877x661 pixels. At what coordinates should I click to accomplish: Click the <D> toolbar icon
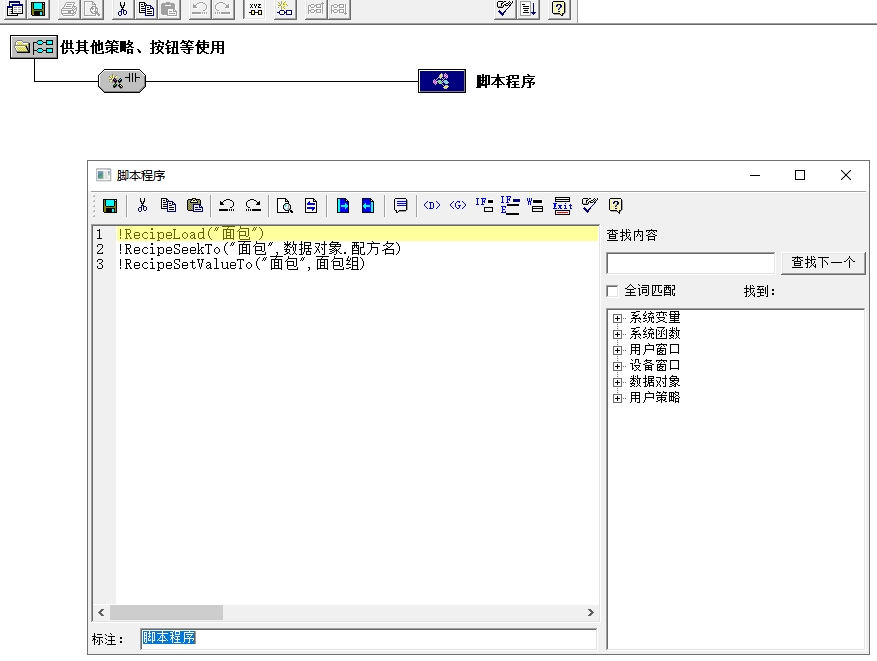coord(432,205)
